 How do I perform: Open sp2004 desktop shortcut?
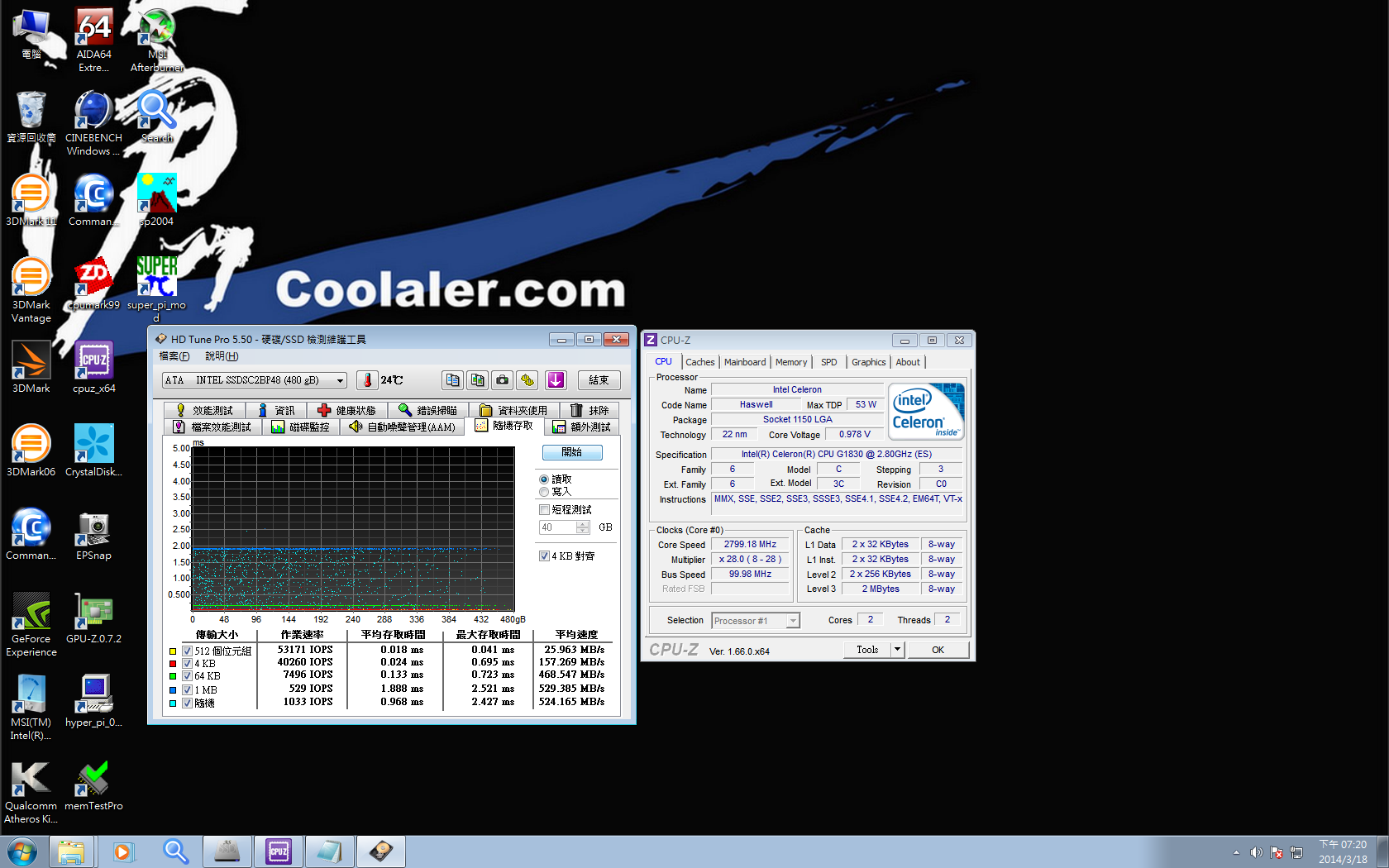pos(156,200)
